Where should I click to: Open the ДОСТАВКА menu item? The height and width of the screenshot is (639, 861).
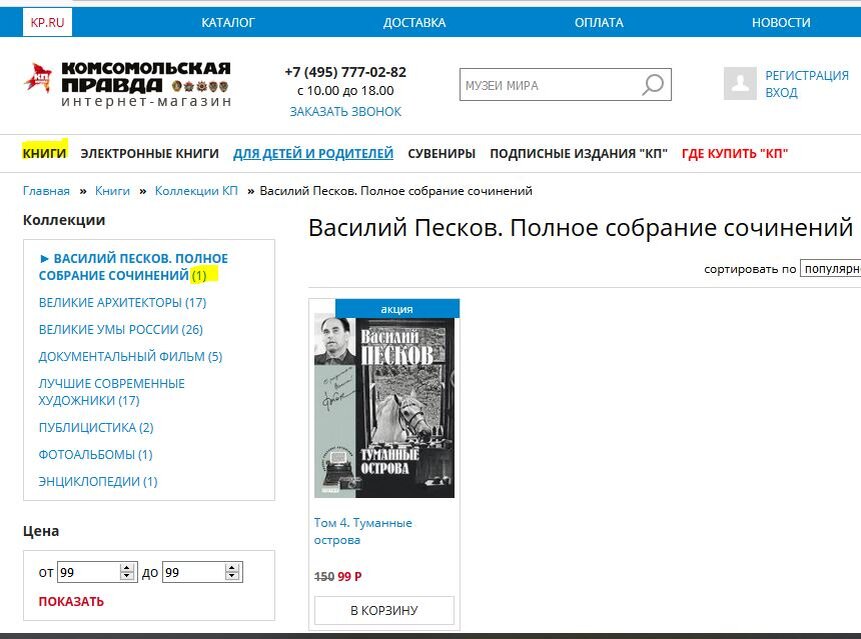pyautogui.click(x=415, y=23)
